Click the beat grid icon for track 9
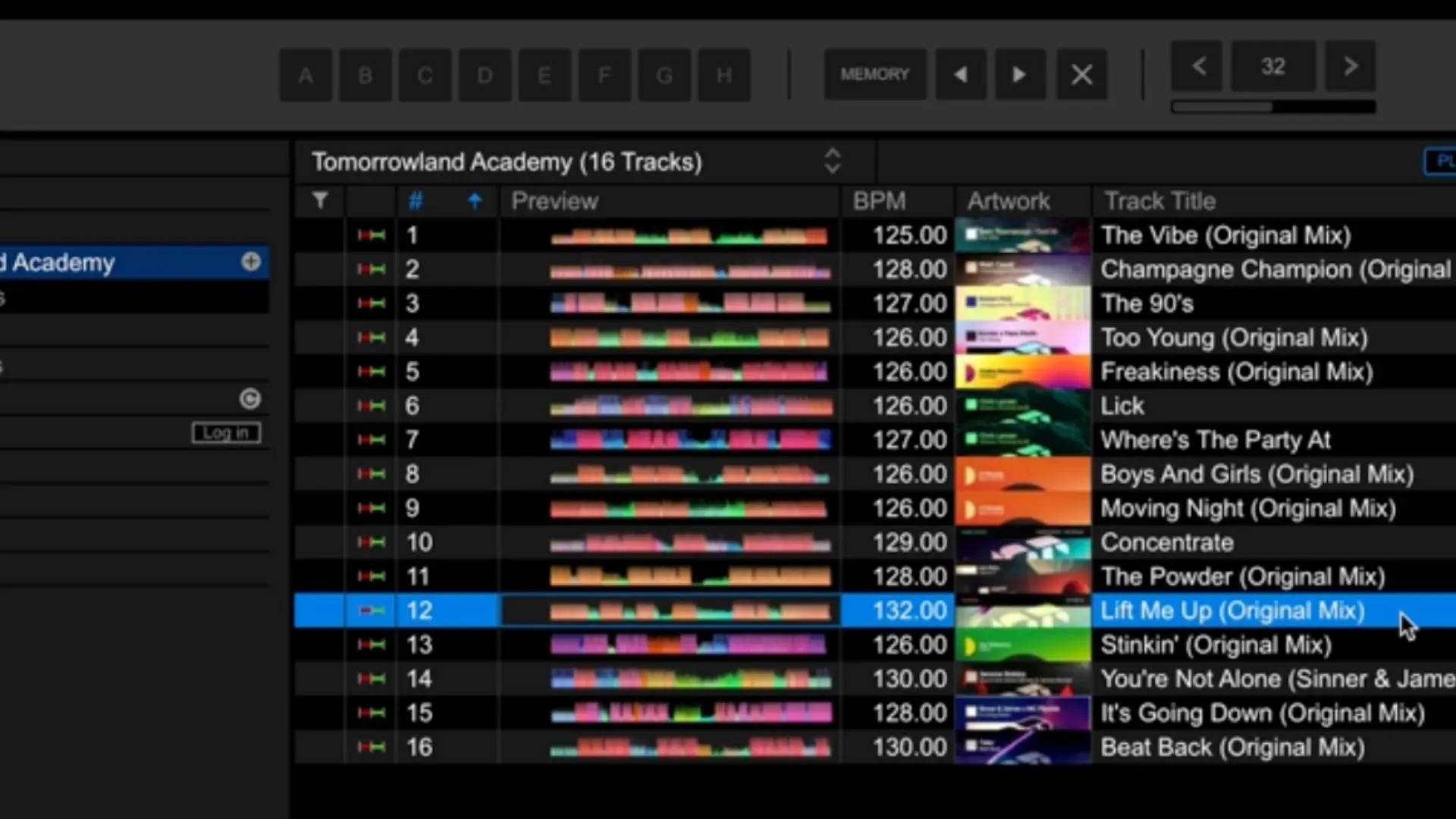The height and width of the screenshot is (819, 1456). click(x=372, y=508)
